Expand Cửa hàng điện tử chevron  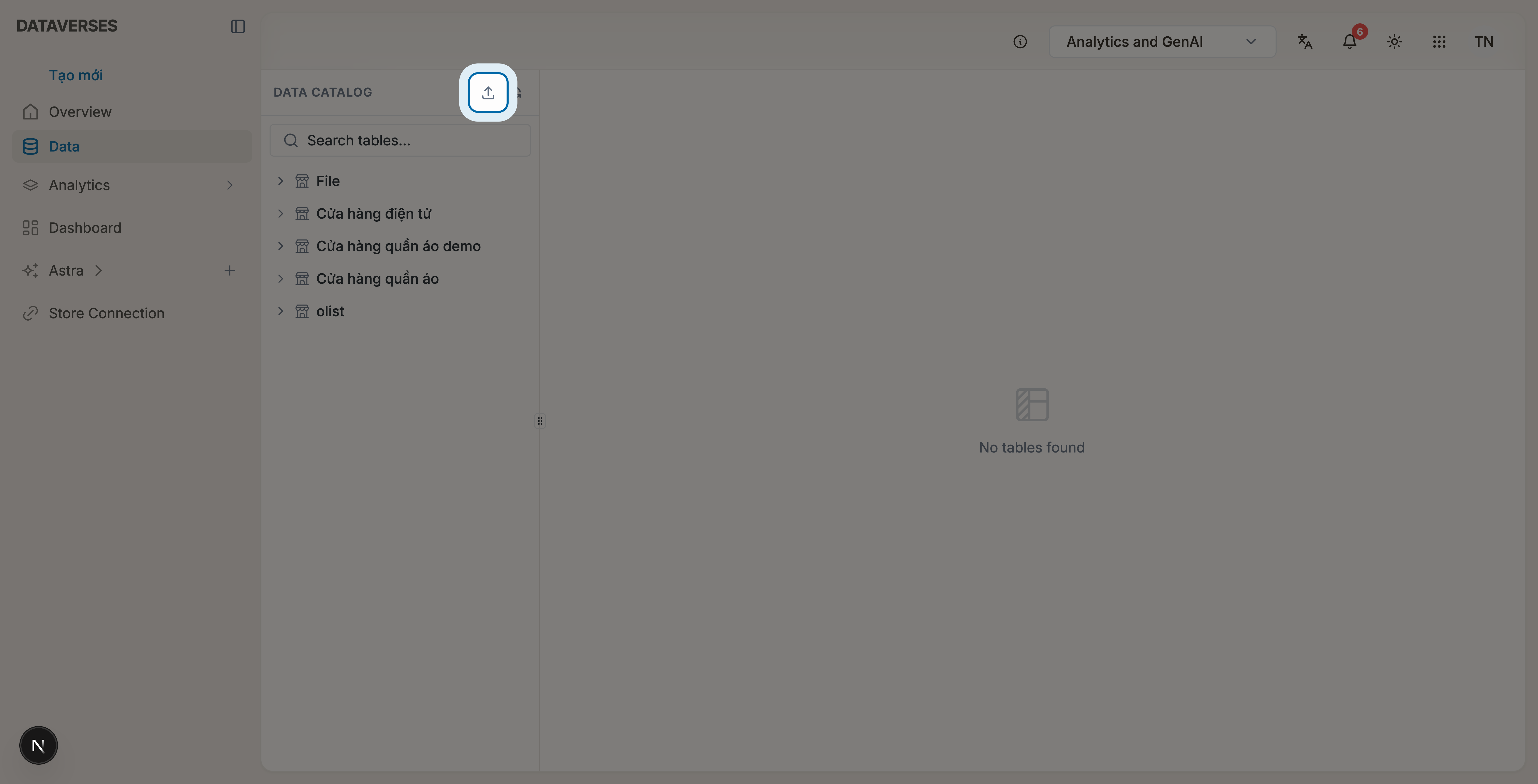[280, 214]
